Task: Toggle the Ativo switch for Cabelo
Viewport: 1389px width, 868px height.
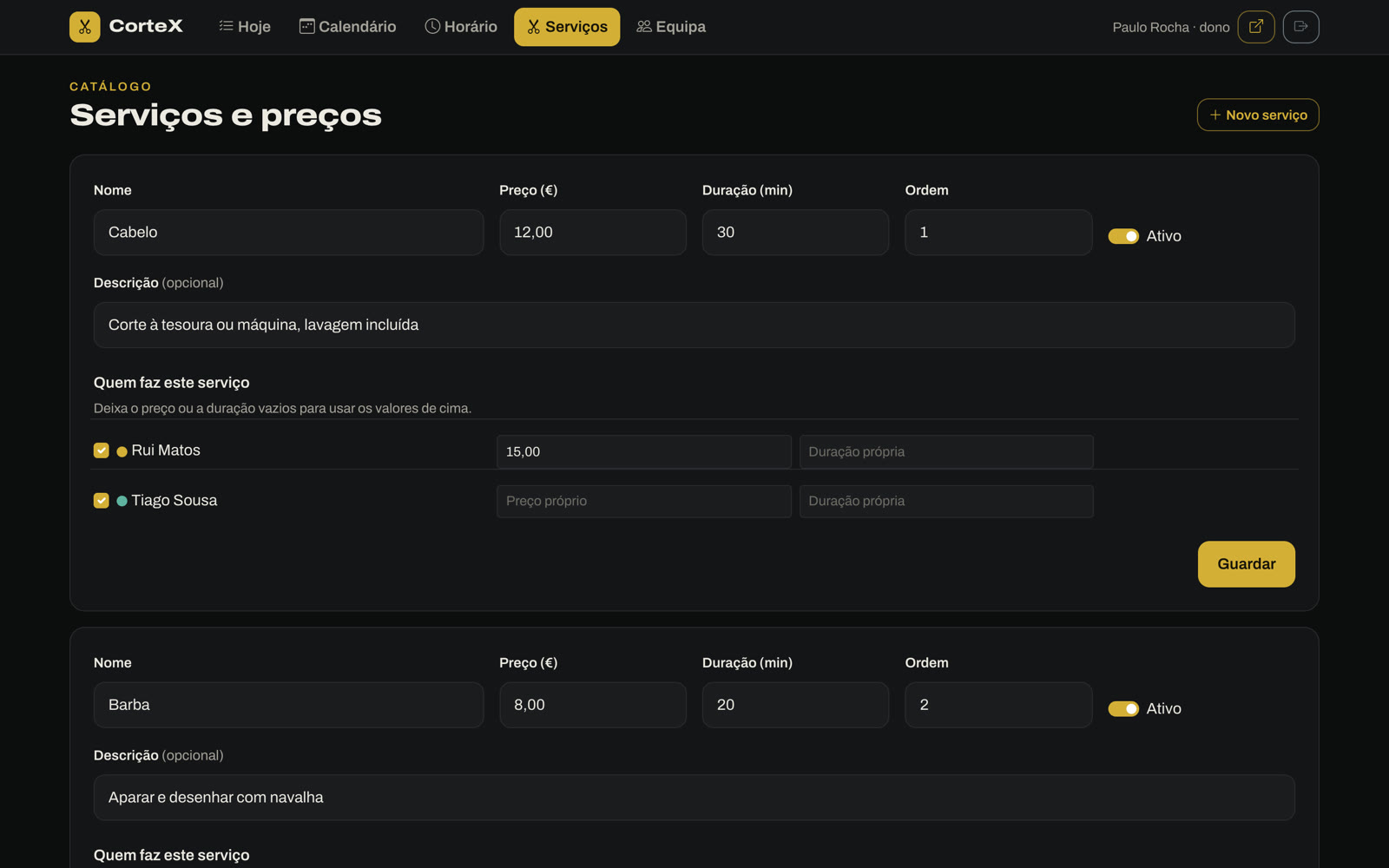Action: [1122, 236]
